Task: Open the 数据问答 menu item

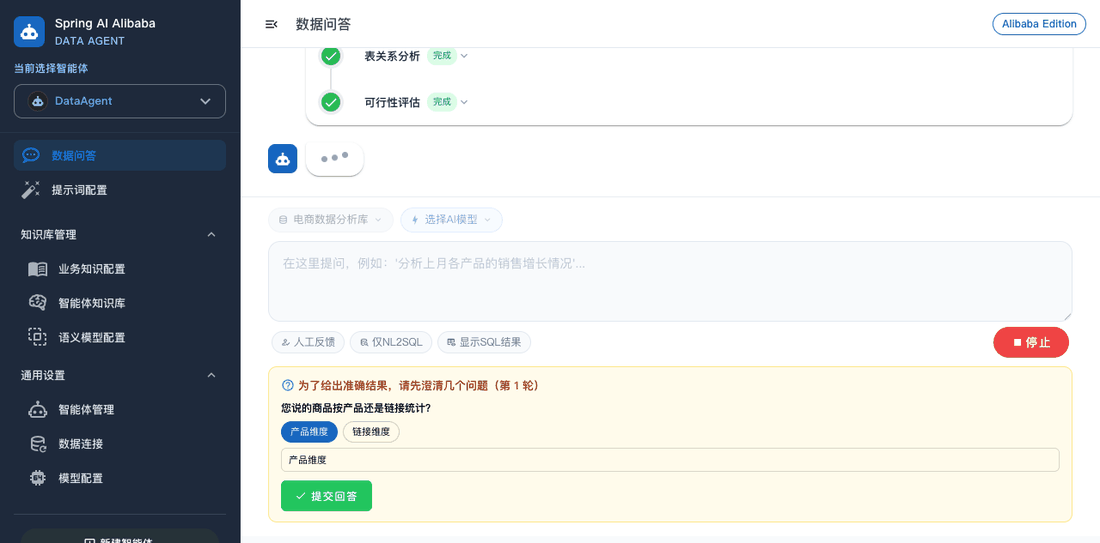Action: (120, 155)
